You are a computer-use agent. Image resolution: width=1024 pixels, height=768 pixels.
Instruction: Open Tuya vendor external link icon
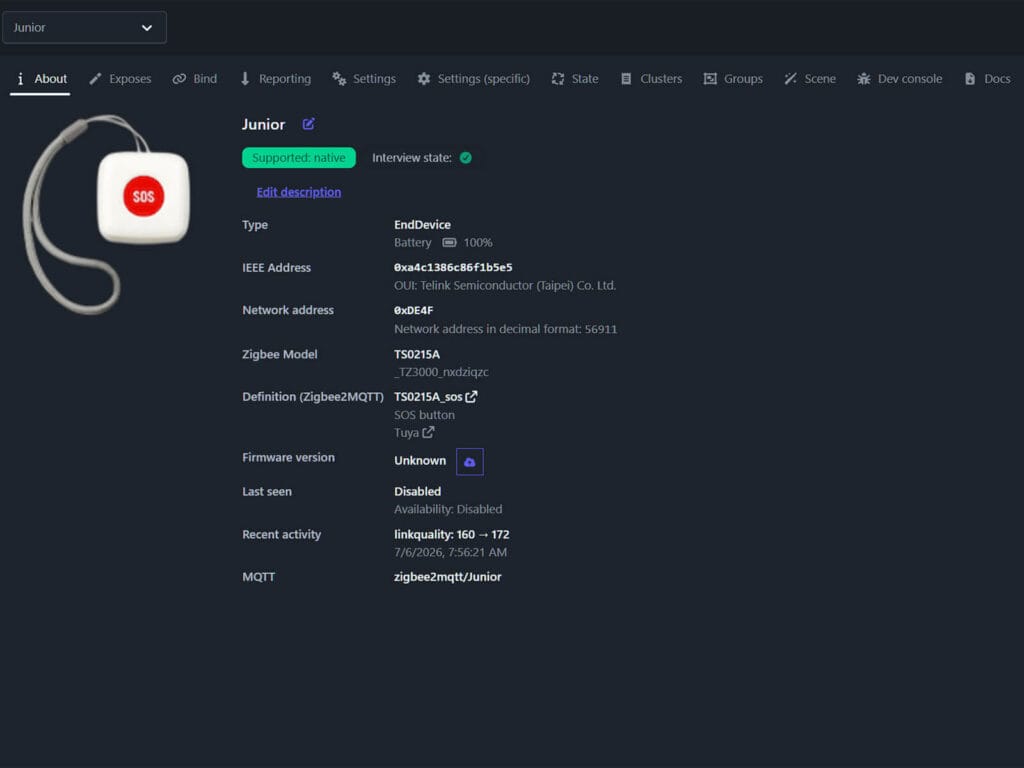[428, 432]
